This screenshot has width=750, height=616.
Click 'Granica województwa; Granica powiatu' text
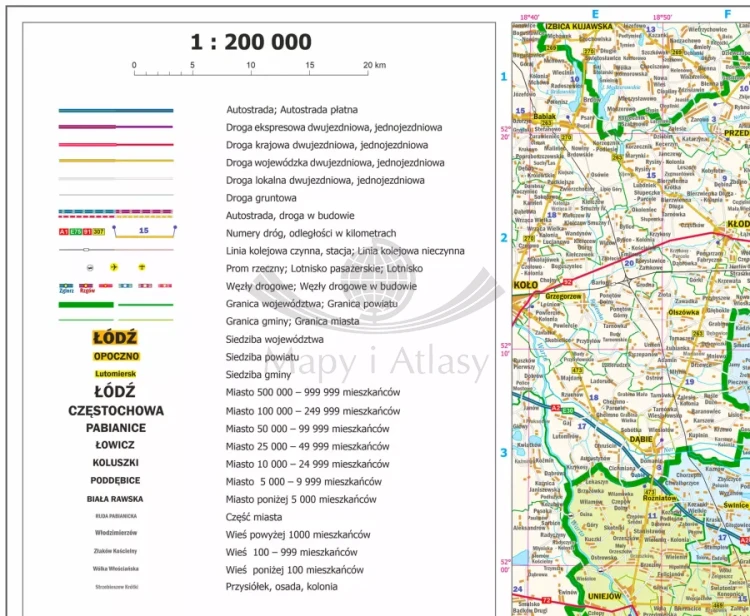tap(311, 304)
